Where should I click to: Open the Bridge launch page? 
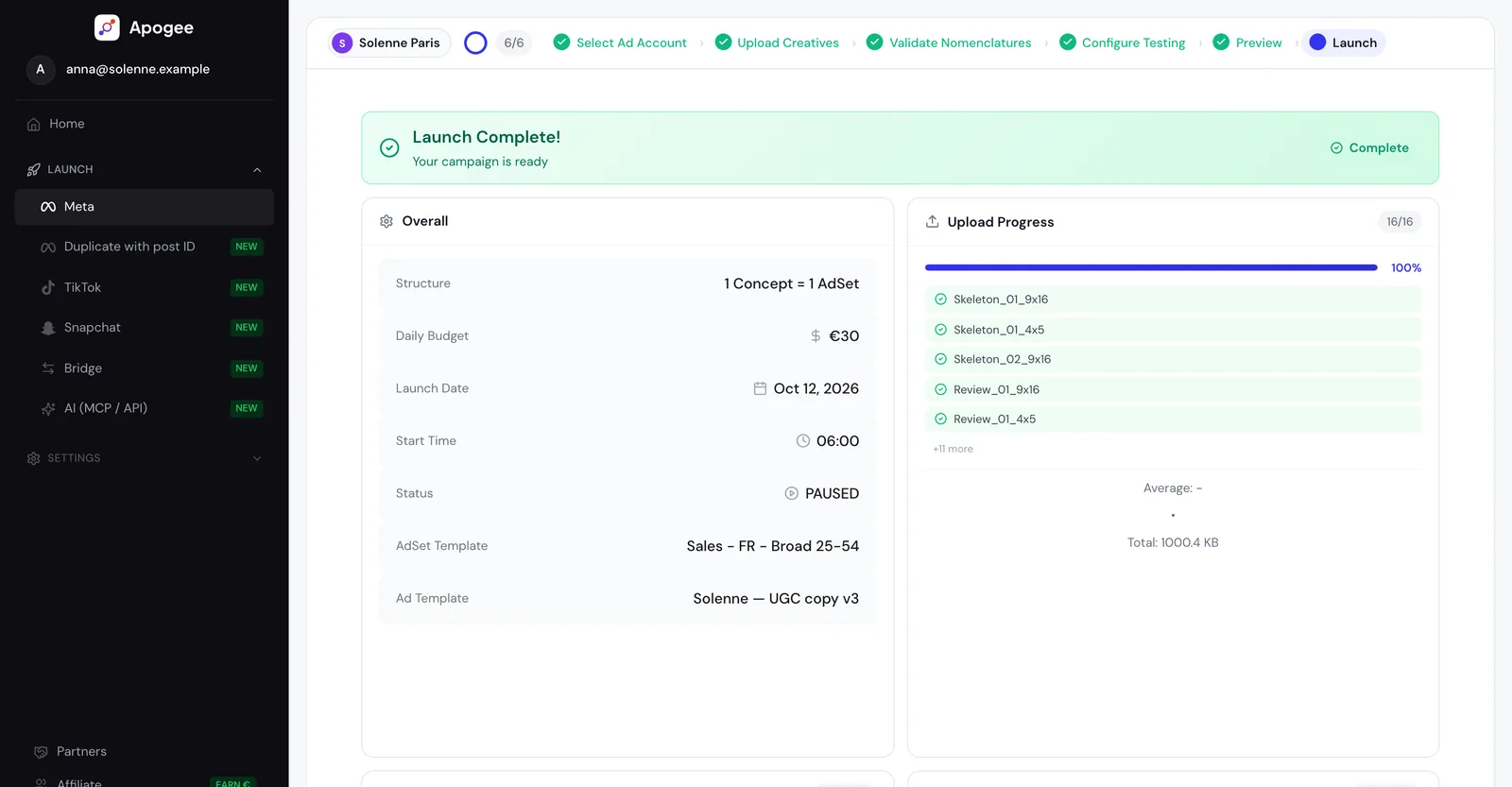(x=145, y=368)
